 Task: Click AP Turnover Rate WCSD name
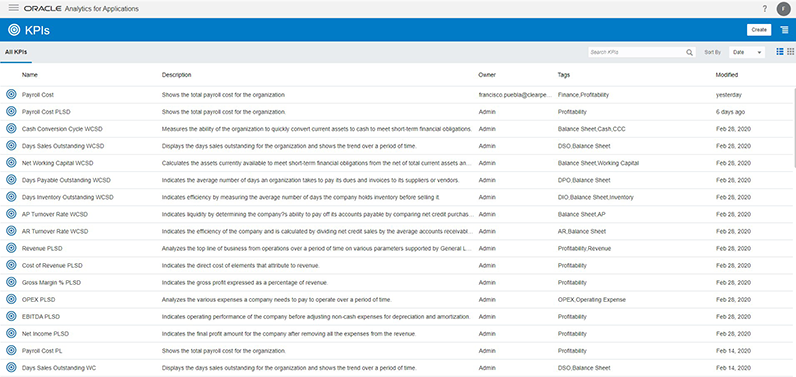(x=55, y=214)
